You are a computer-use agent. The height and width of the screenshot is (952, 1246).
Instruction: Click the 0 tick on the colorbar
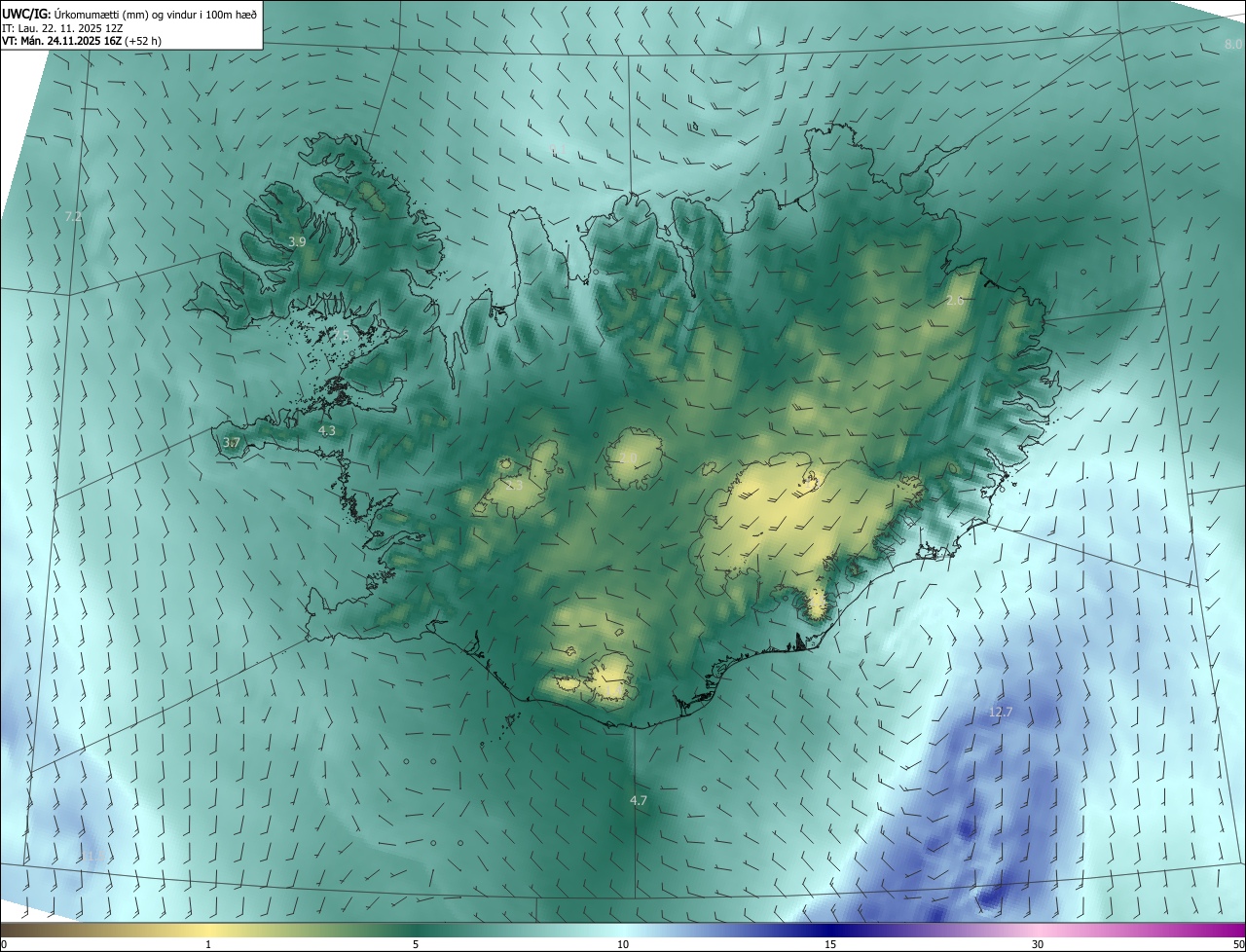pyautogui.click(x=4, y=944)
